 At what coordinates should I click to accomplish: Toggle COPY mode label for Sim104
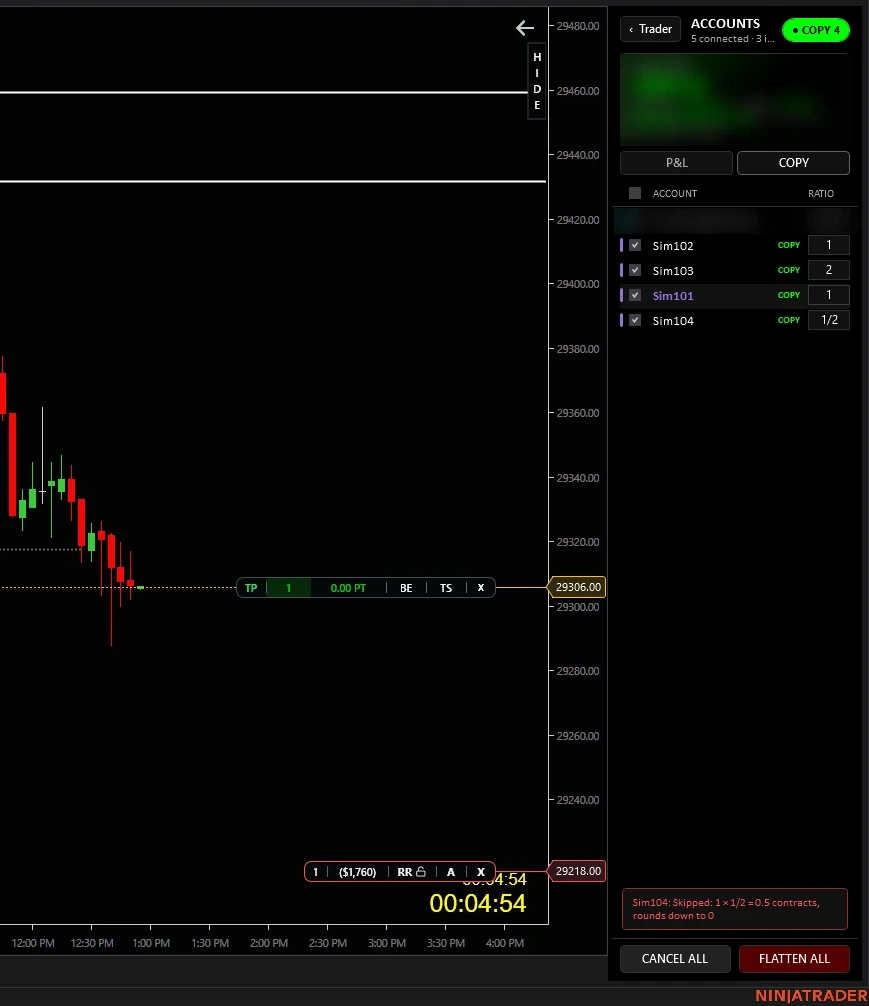(x=789, y=320)
